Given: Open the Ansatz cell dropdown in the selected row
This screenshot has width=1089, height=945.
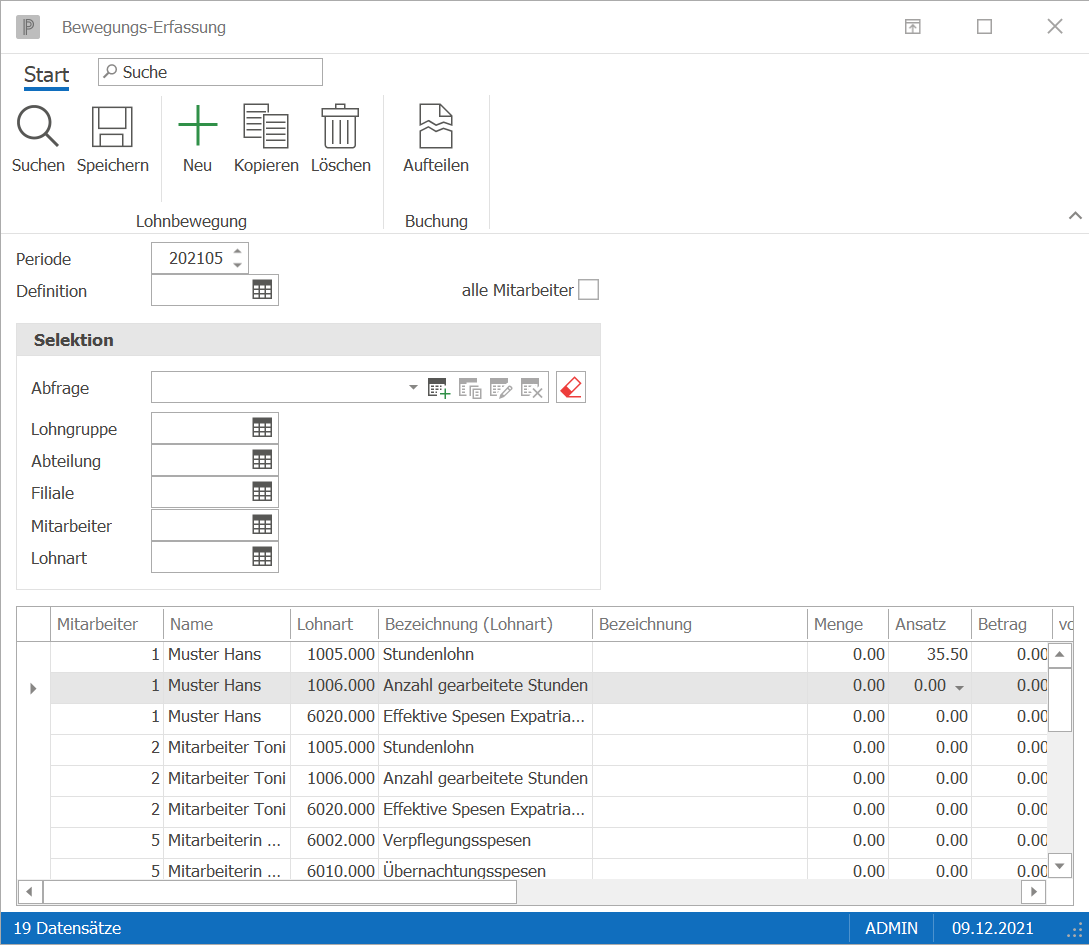Looking at the screenshot, I should tap(959, 687).
